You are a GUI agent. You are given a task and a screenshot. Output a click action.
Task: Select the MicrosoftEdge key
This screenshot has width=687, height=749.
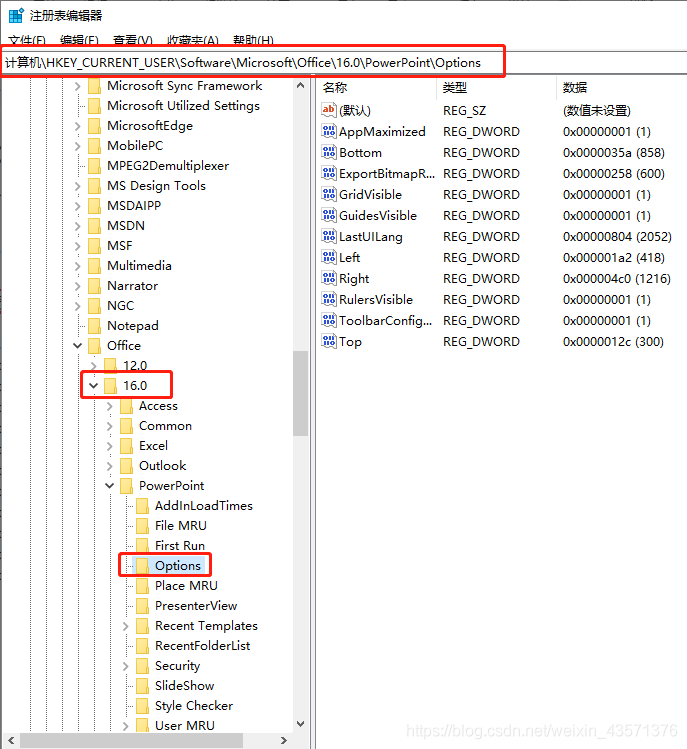[x=150, y=126]
